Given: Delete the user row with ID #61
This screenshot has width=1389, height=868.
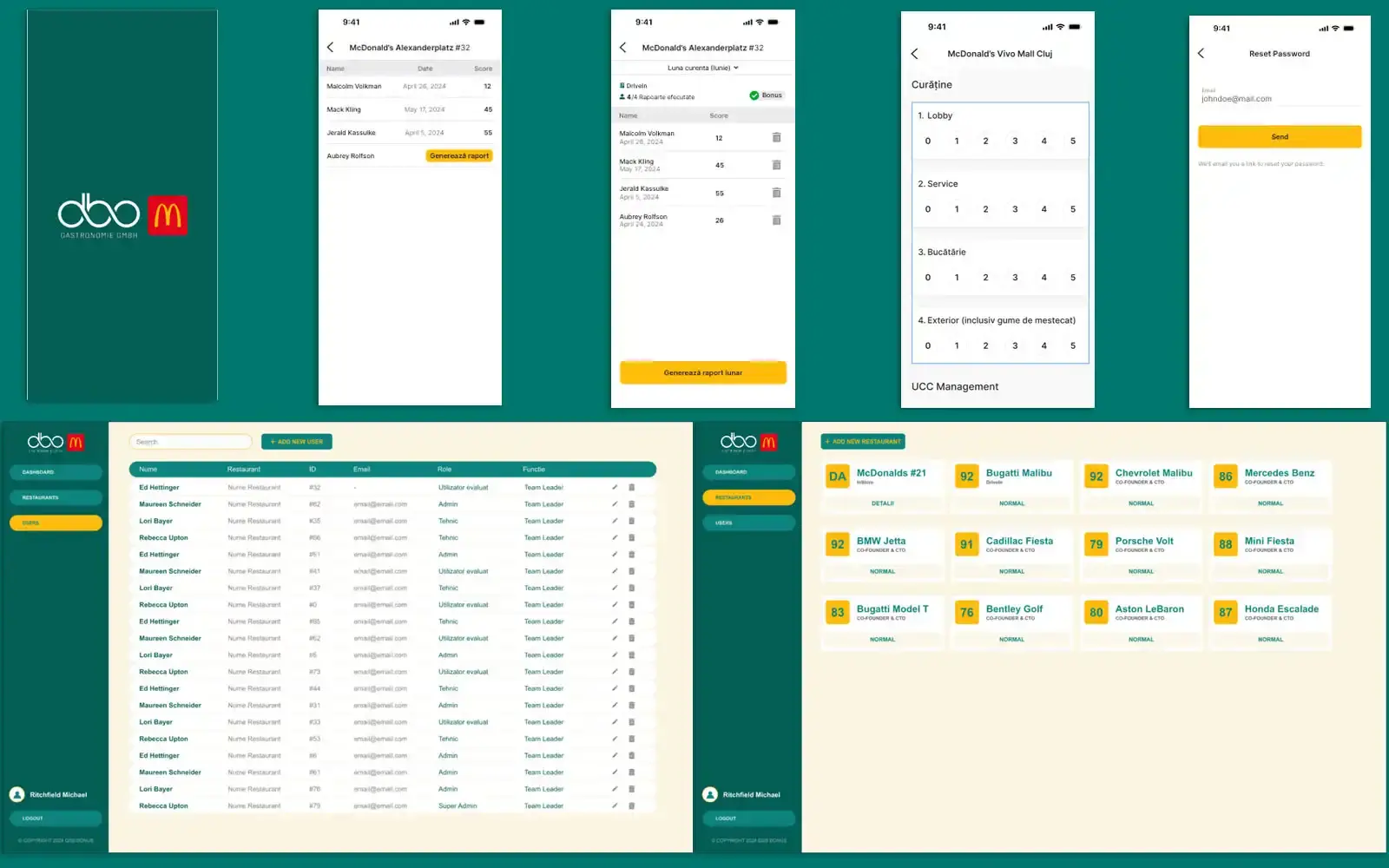Looking at the screenshot, I should pos(631,773).
